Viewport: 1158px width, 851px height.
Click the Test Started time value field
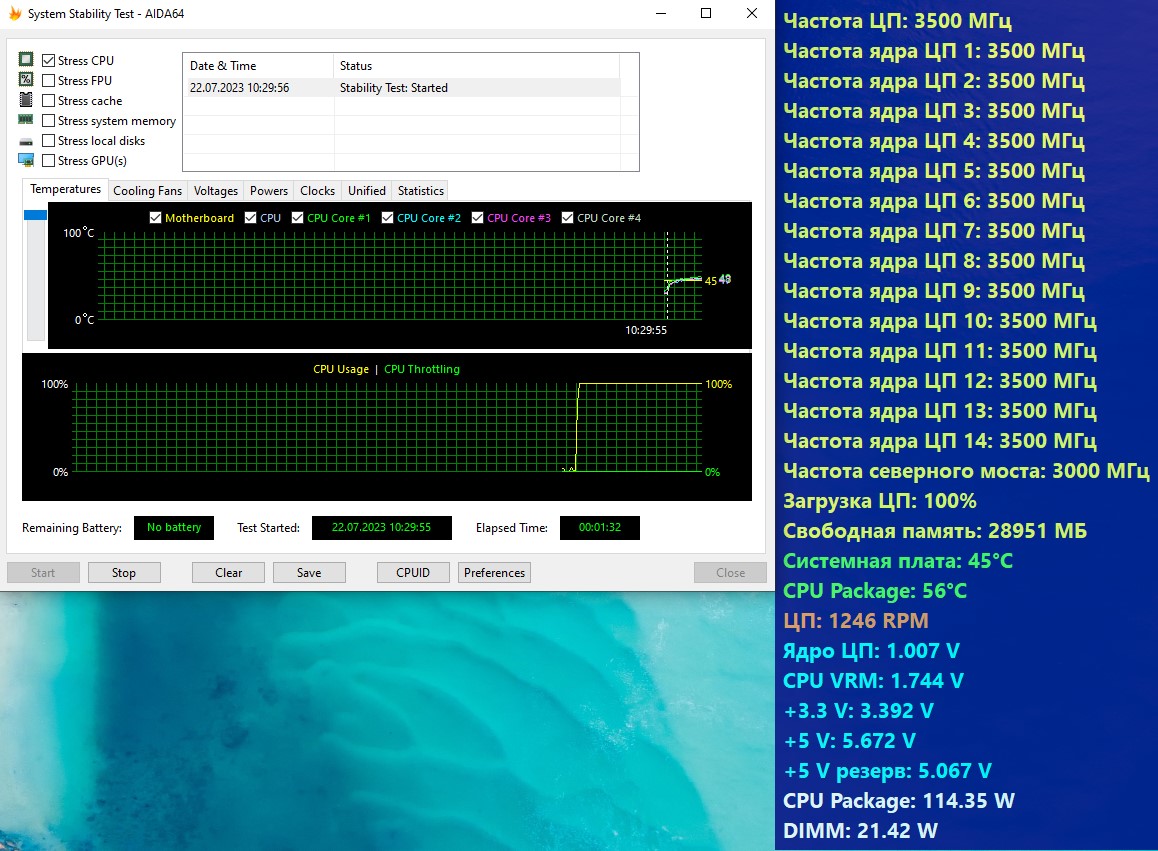point(381,527)
